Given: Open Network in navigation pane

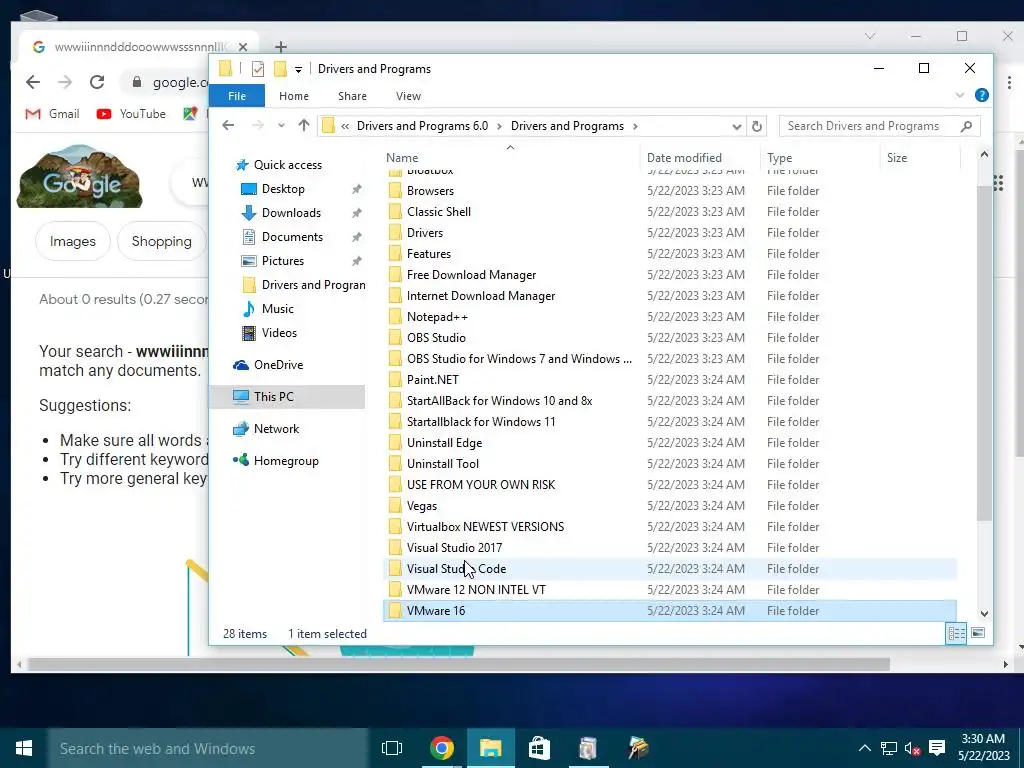Looking at the screenshot, I should [276, 428].
